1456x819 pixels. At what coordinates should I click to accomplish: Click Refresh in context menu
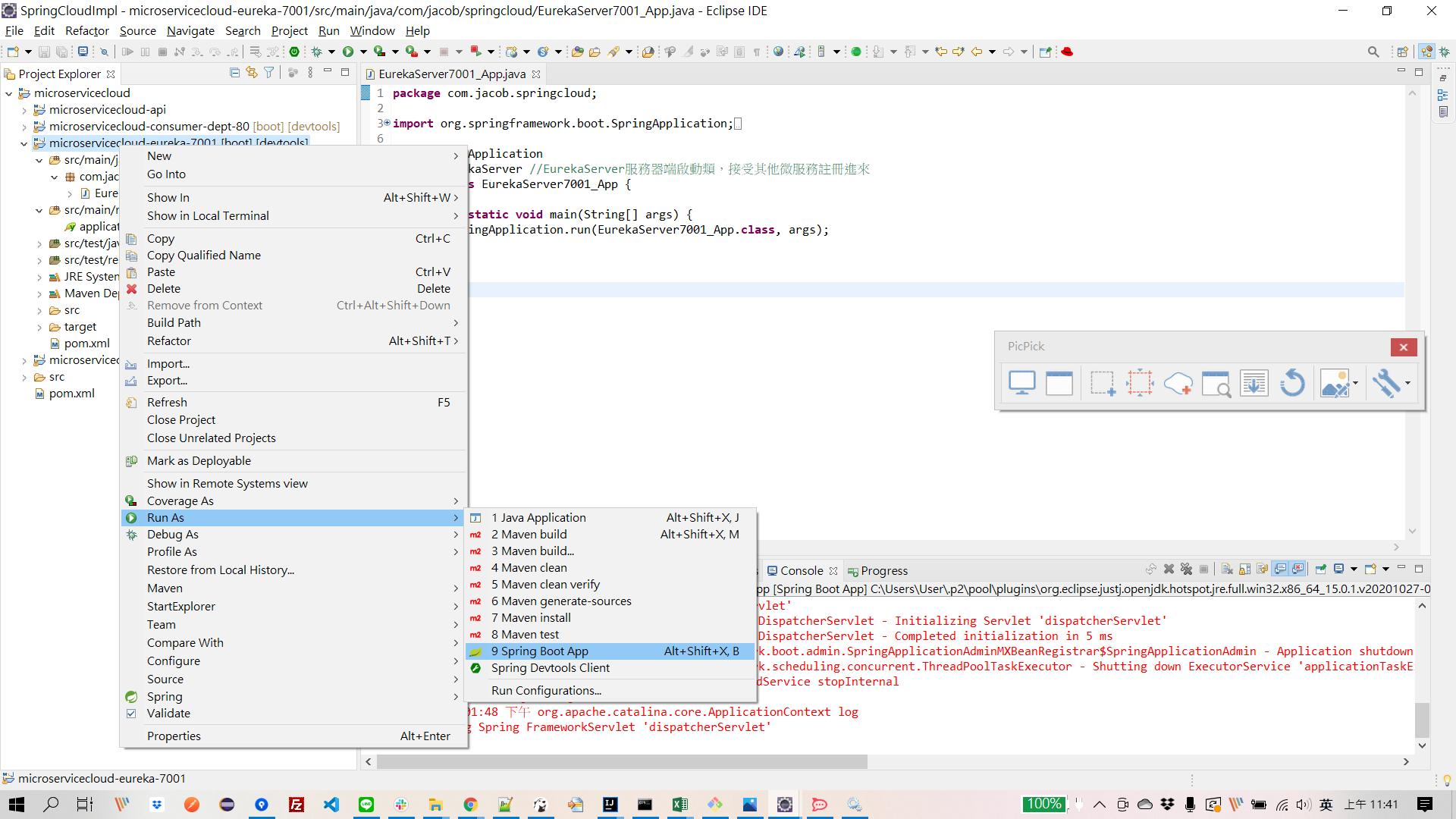coord(293,402)
